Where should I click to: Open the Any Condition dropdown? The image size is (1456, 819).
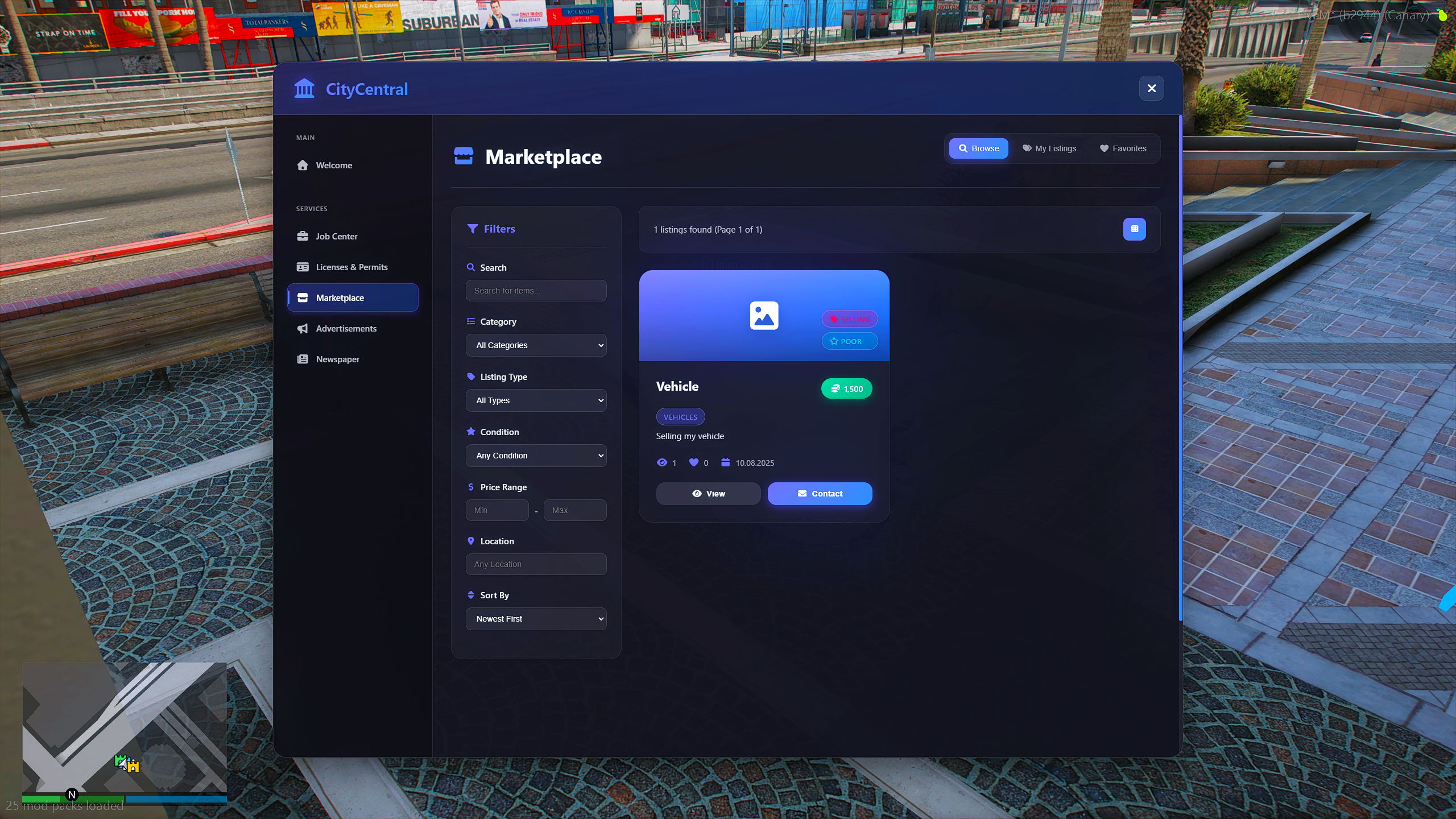(x=536, y=456)
